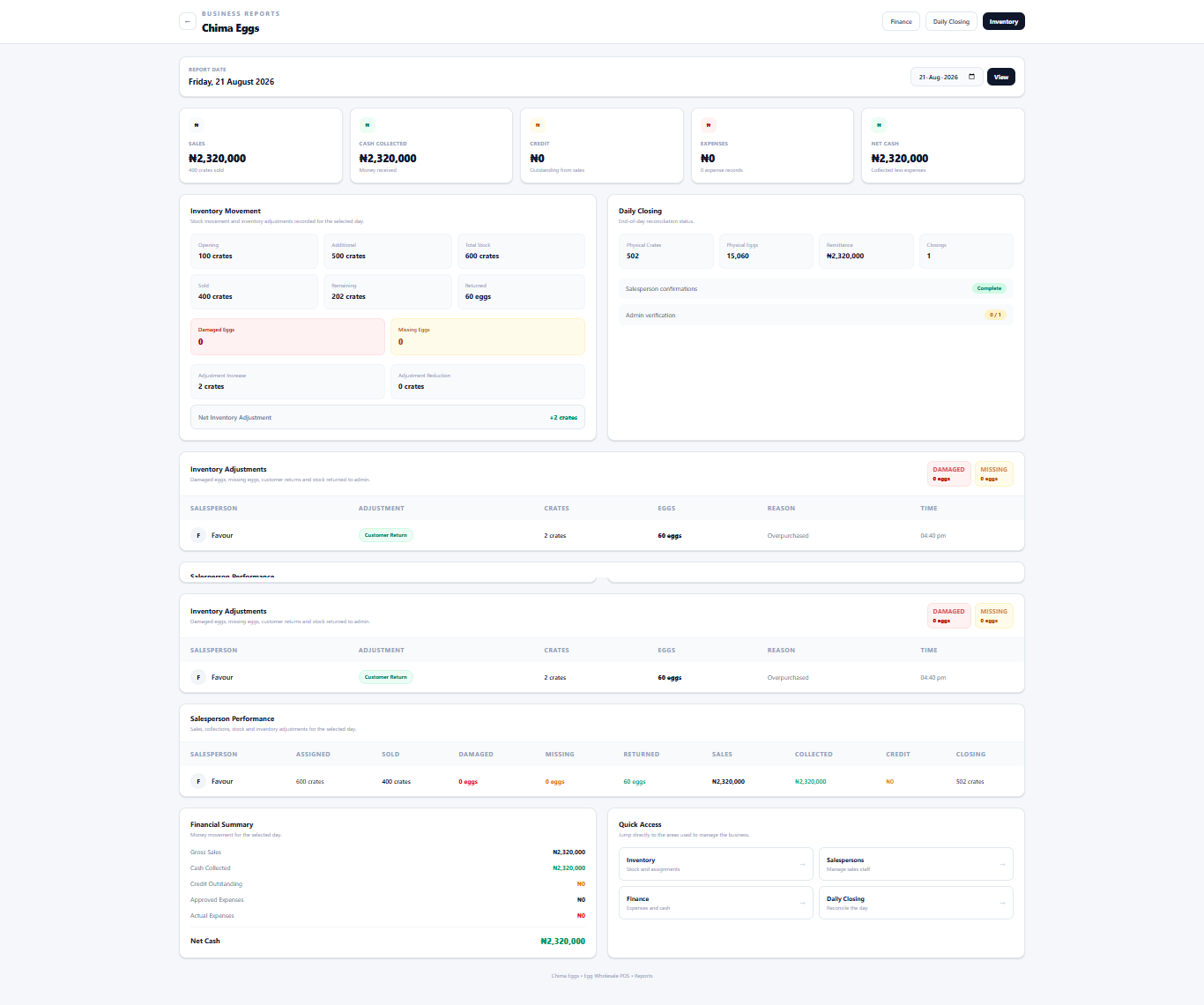Image resolution: width=1204 pixels, height=1005 pixels.
Task: Click the Friday, 21 August 2026 report date text
Action: click(231, 82)
